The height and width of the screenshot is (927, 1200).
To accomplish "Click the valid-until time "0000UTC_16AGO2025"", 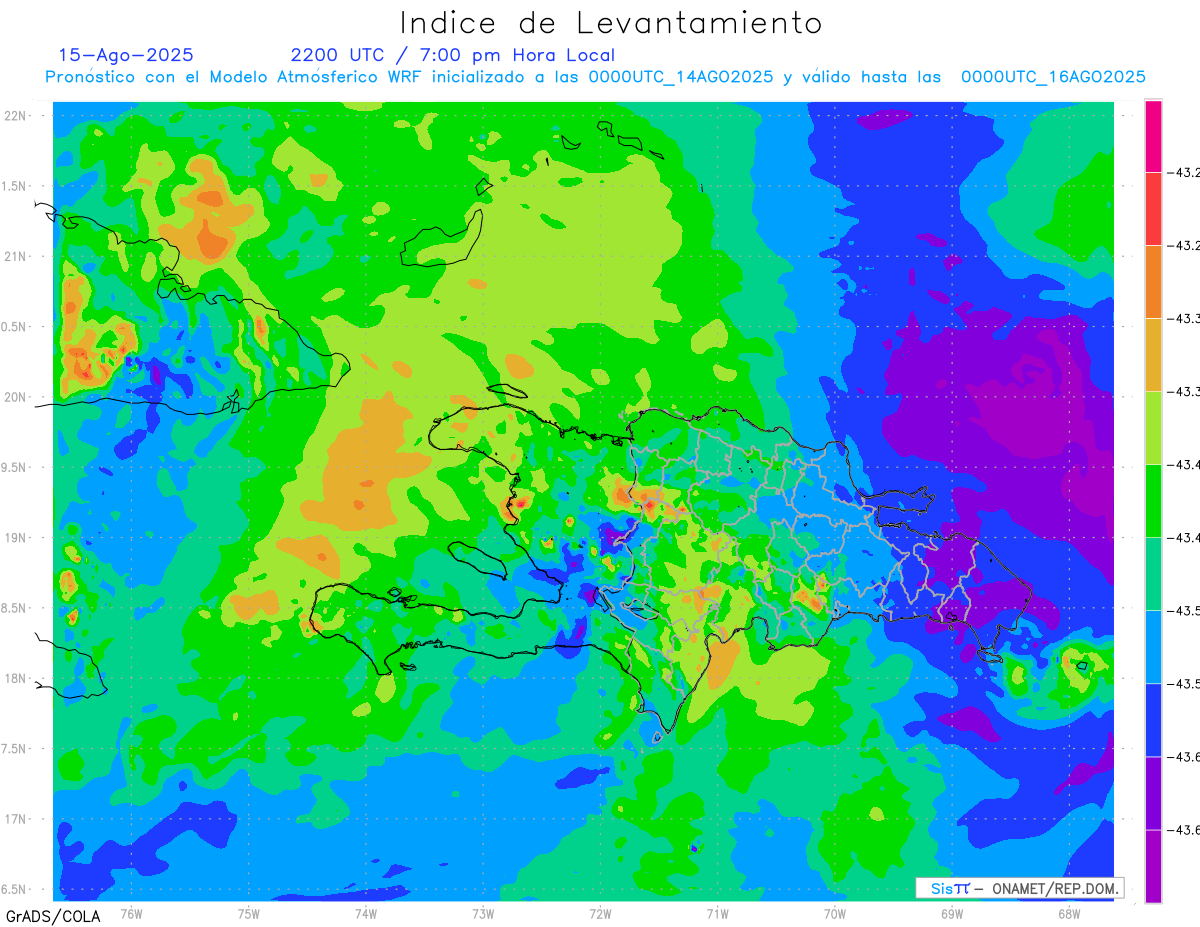I will click(1053, 77).
